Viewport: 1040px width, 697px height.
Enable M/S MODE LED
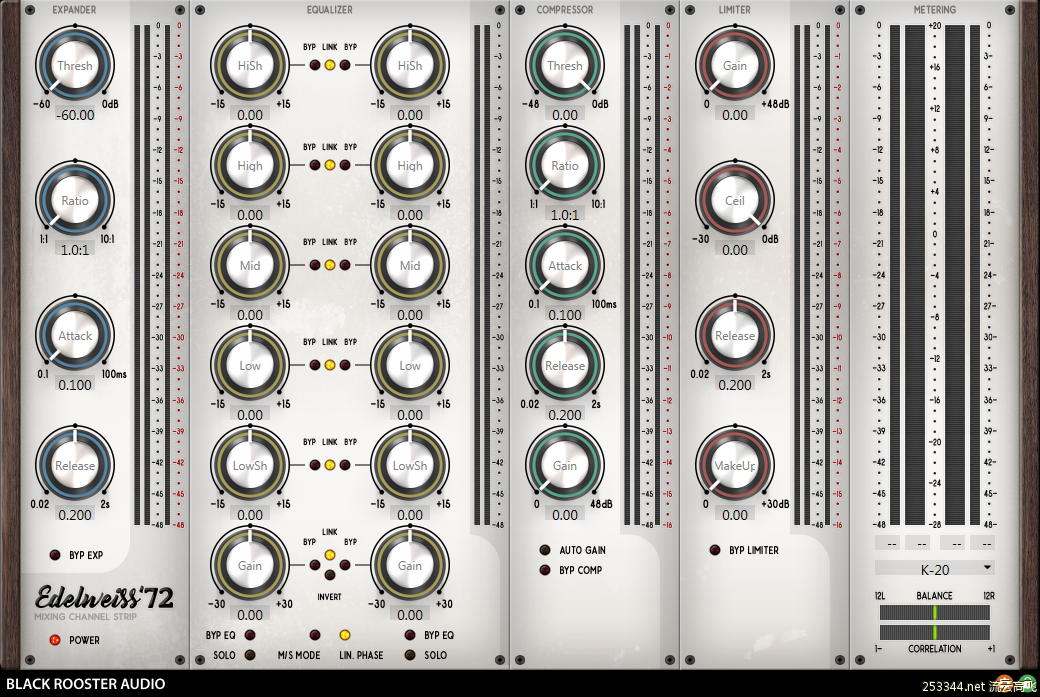(315, 635)
